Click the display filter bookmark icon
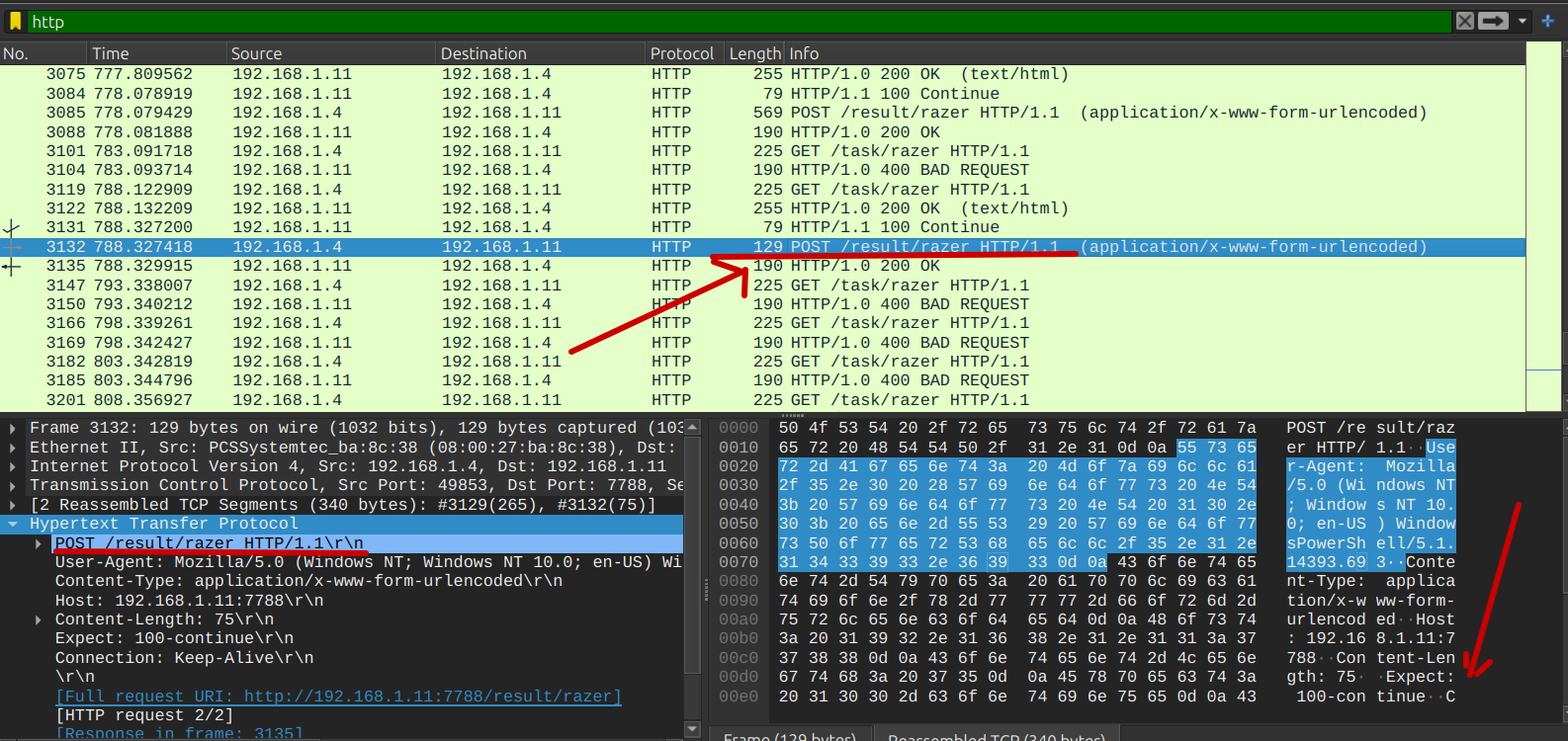The width and height of the screenshot is (1568, 741). pyautogui.click(x=15, y=21)
